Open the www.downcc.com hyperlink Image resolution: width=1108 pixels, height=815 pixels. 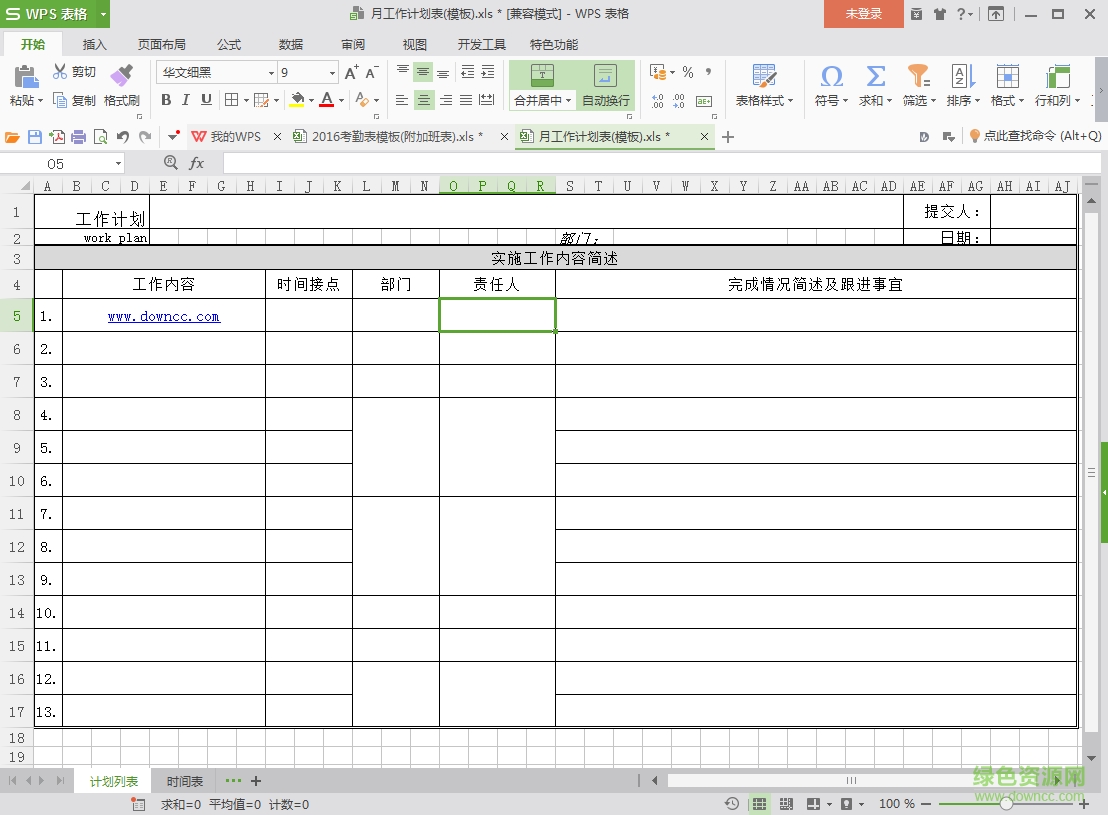click(164, 316)
